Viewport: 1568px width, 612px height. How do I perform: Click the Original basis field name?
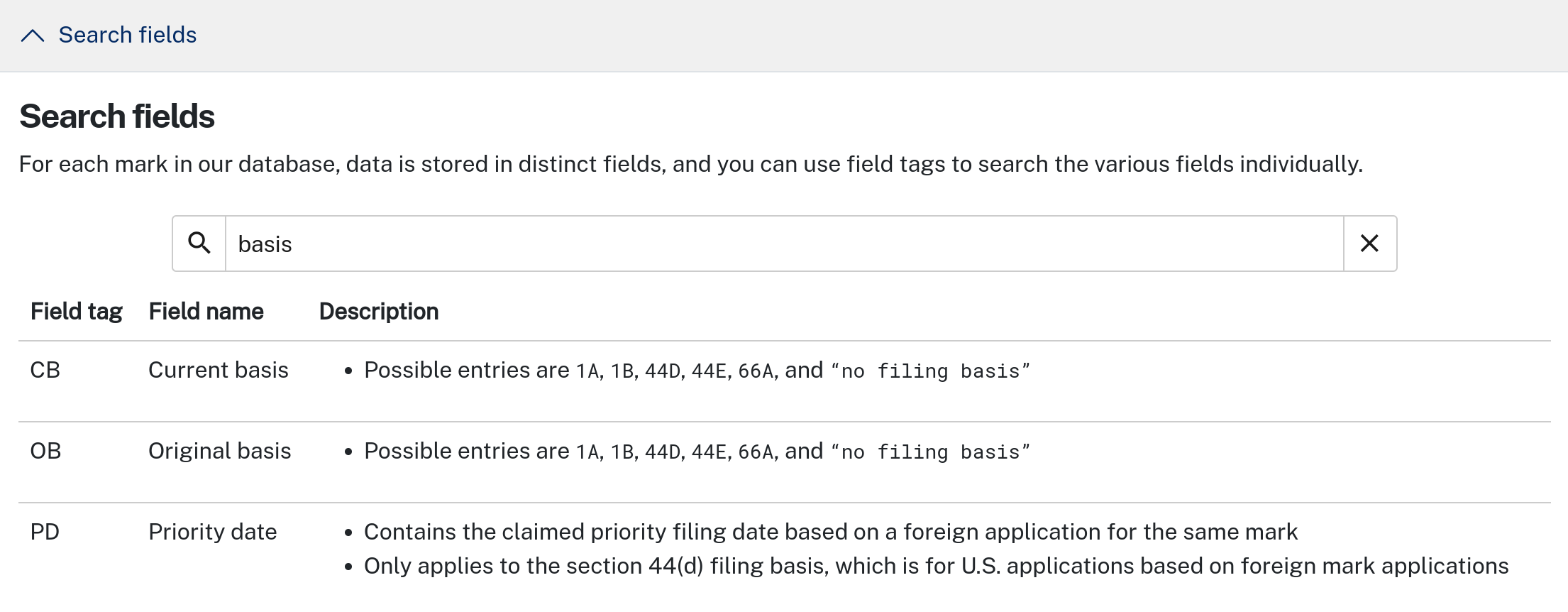click(x=220, y=451)
